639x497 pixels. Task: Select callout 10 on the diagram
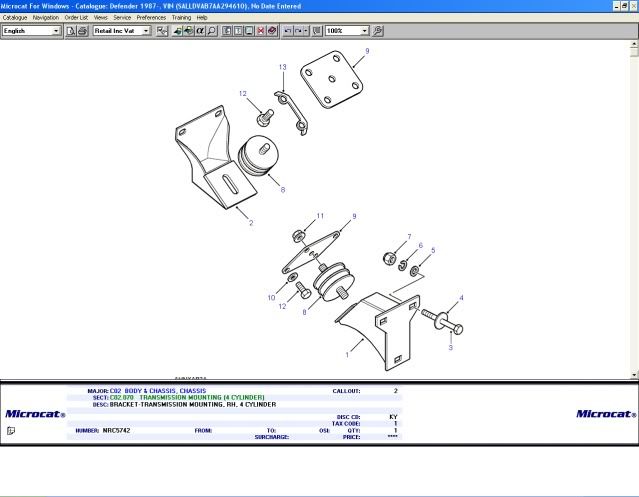pos(271,298)
